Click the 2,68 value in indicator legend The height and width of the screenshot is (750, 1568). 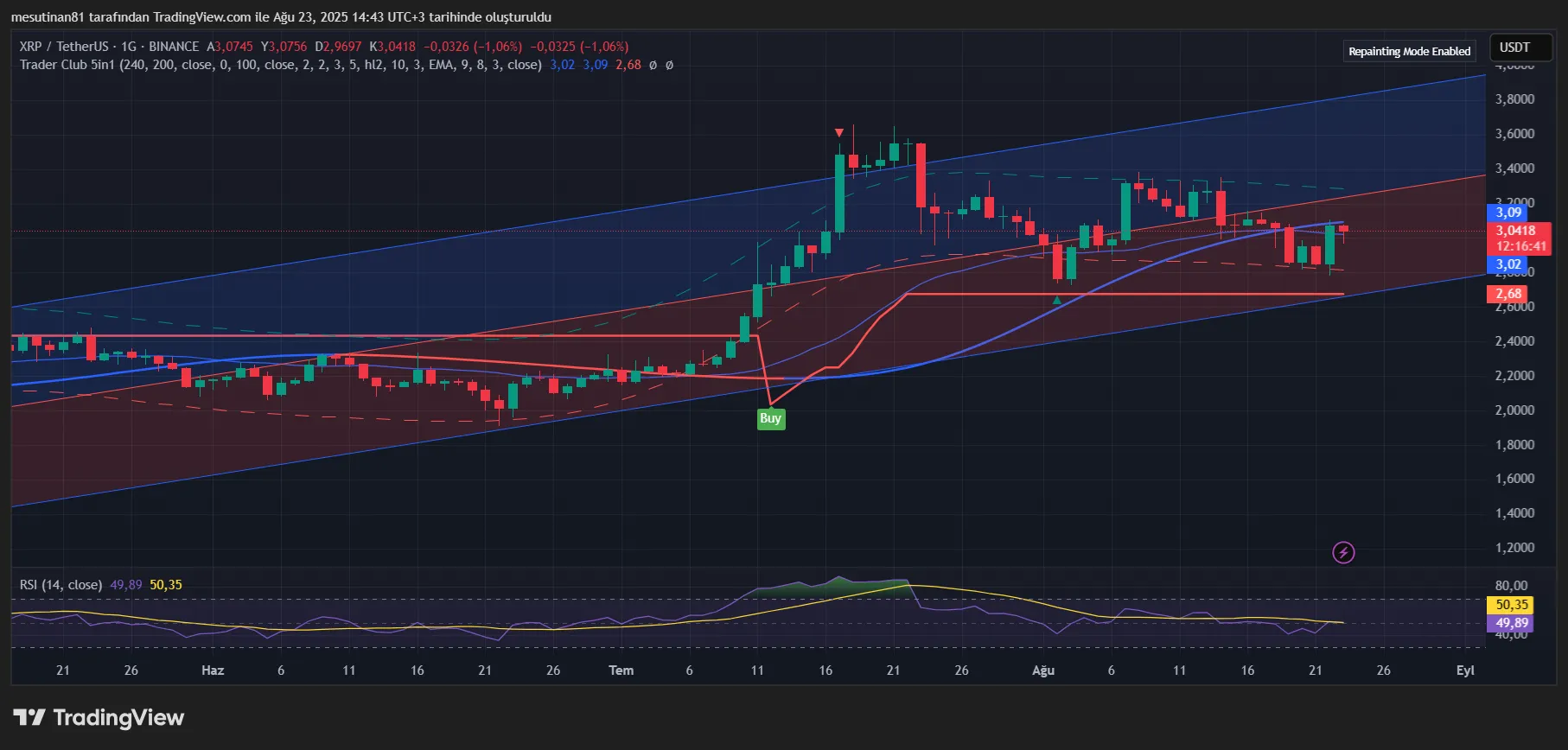point(628,65)
